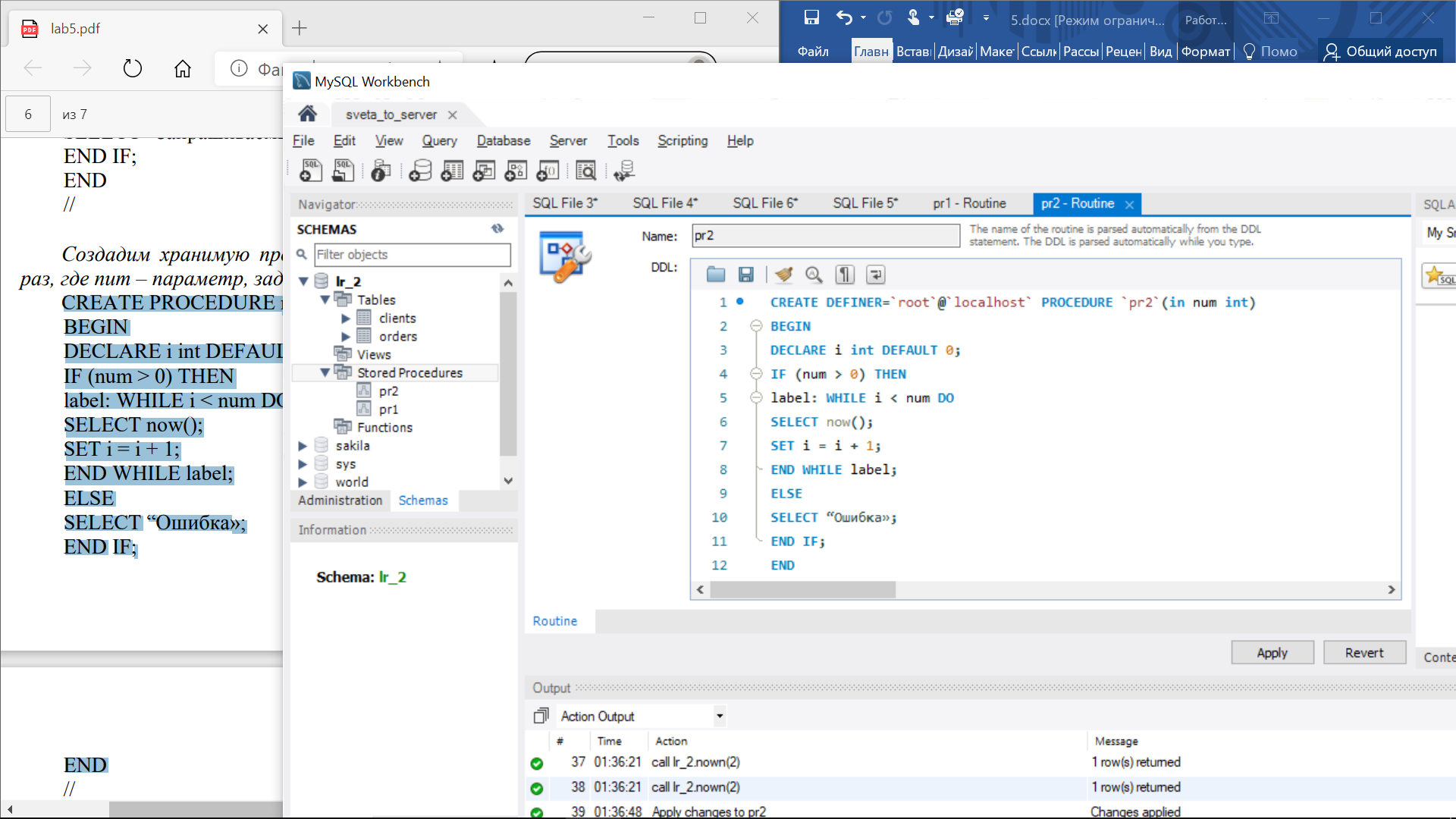The image size is (1456, 819).
Task: Click PDF page number box
Action: point(28,115)
